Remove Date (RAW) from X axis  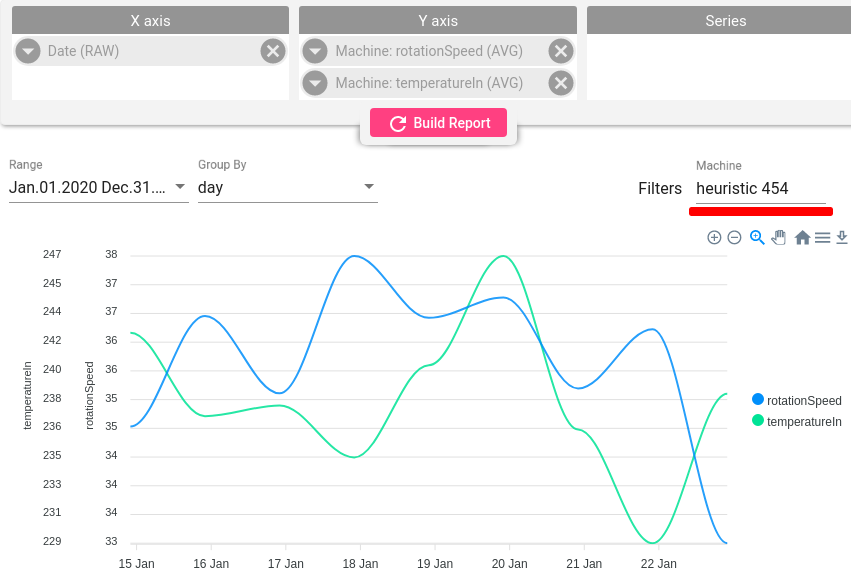[x=273, y=51]
